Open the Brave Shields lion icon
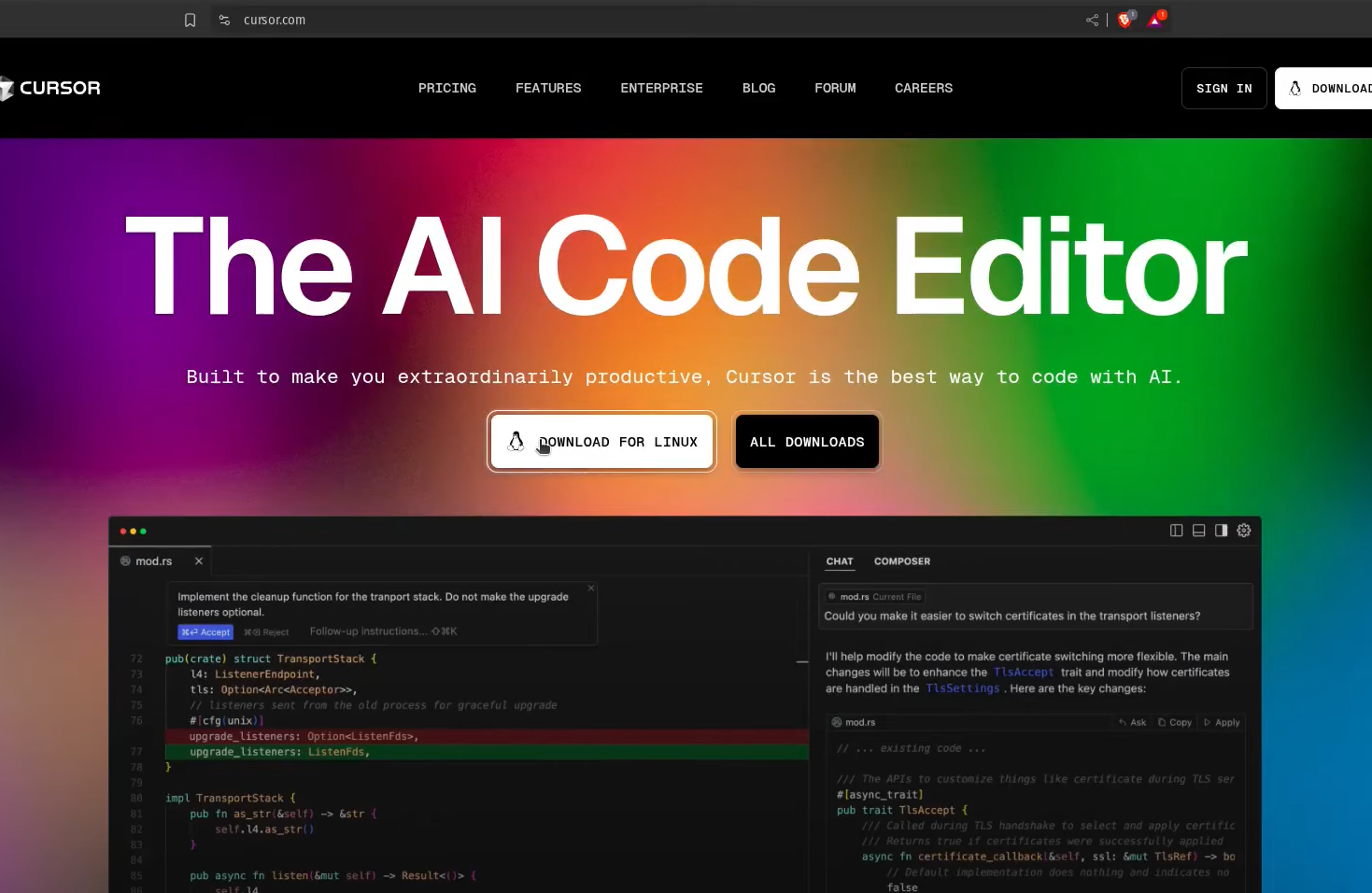Viewport: 1372px width, 893px height. [1125, 20]
